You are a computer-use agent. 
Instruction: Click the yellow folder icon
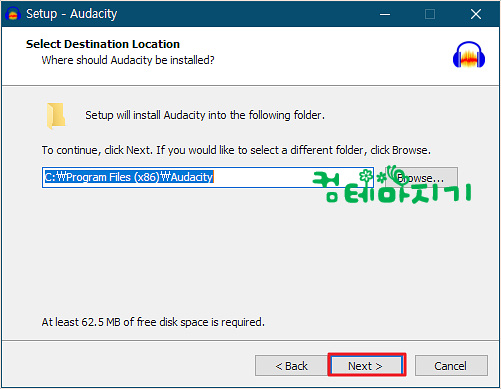point(56,115)
